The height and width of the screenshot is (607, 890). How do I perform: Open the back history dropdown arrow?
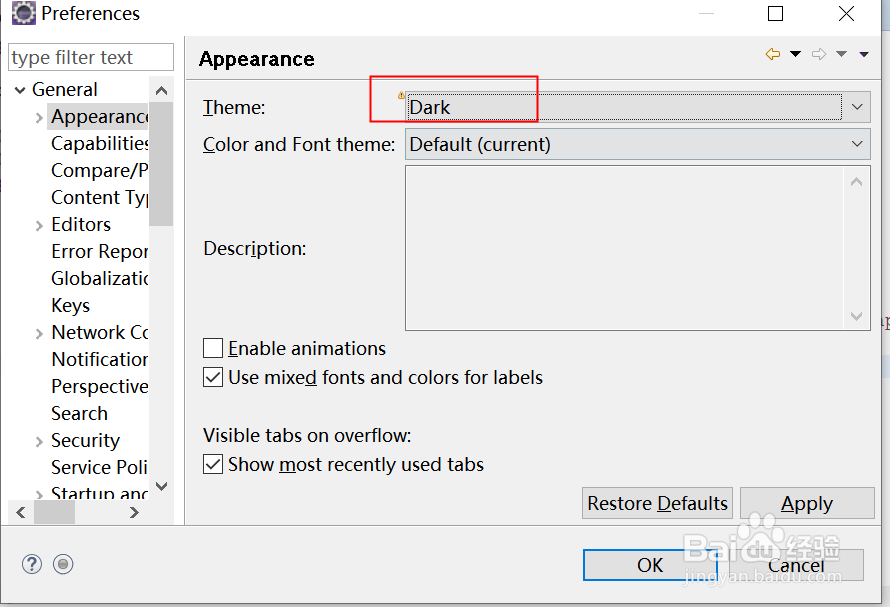pyautogui.click(x=796, y=55)
